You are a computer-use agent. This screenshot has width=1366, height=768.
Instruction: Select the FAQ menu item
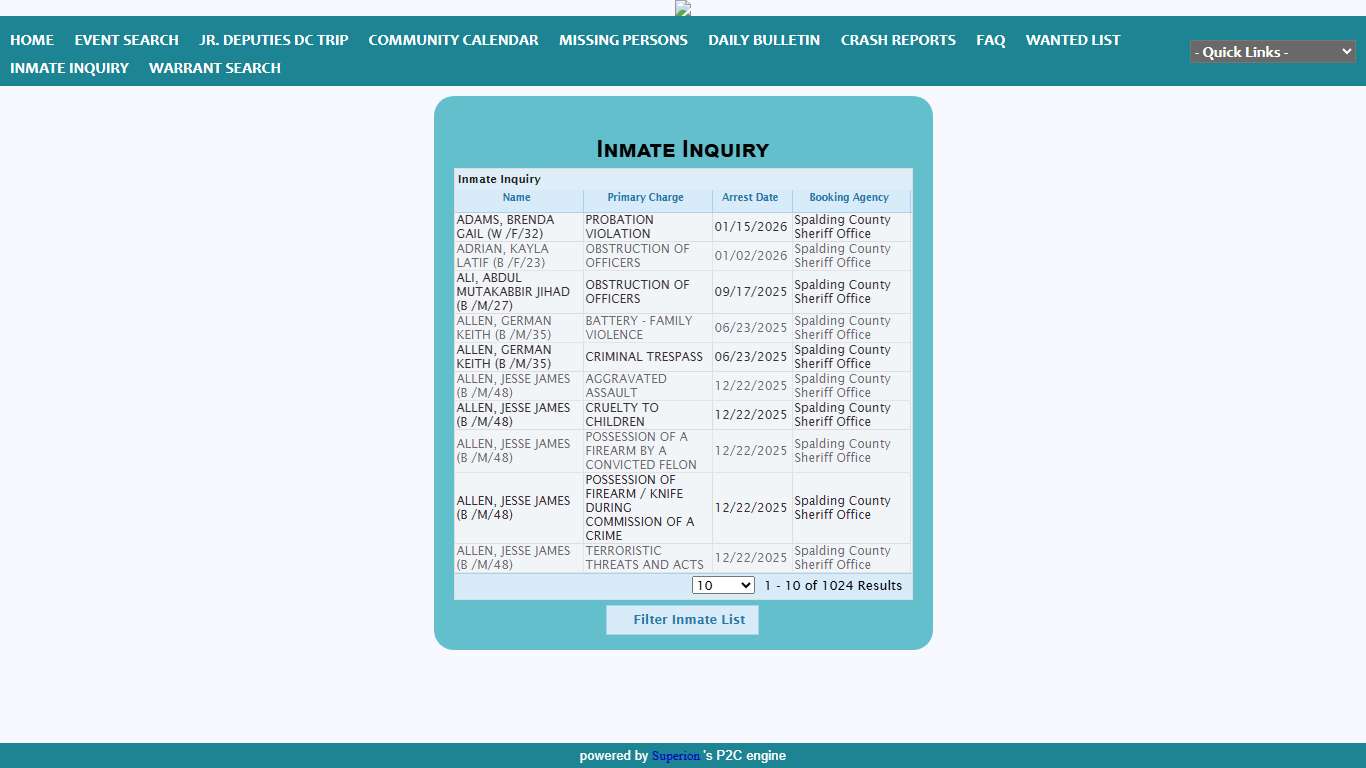pyautogui.click(x=990, y=40)
